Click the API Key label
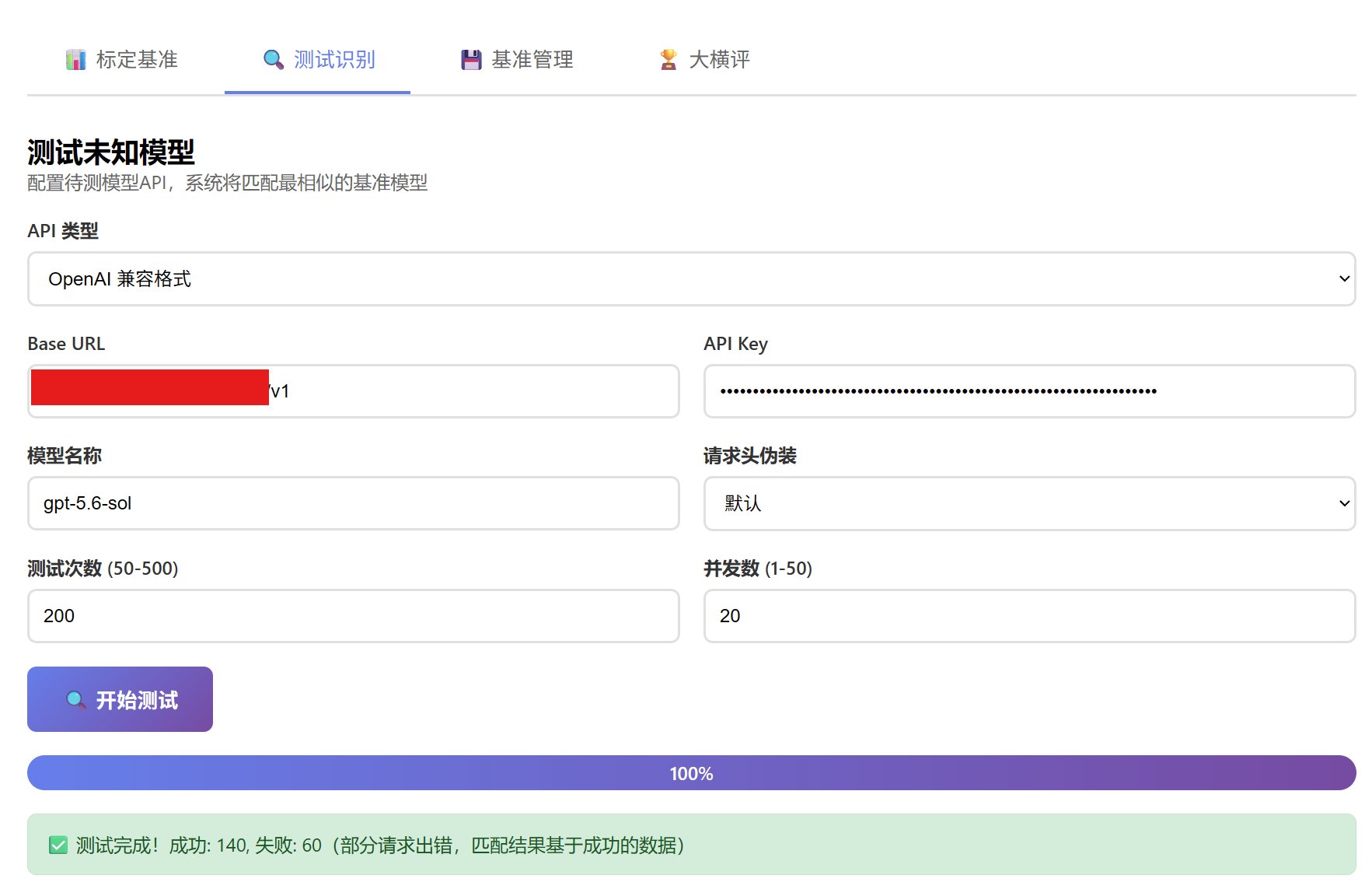1372x882 pixels. 736,344
